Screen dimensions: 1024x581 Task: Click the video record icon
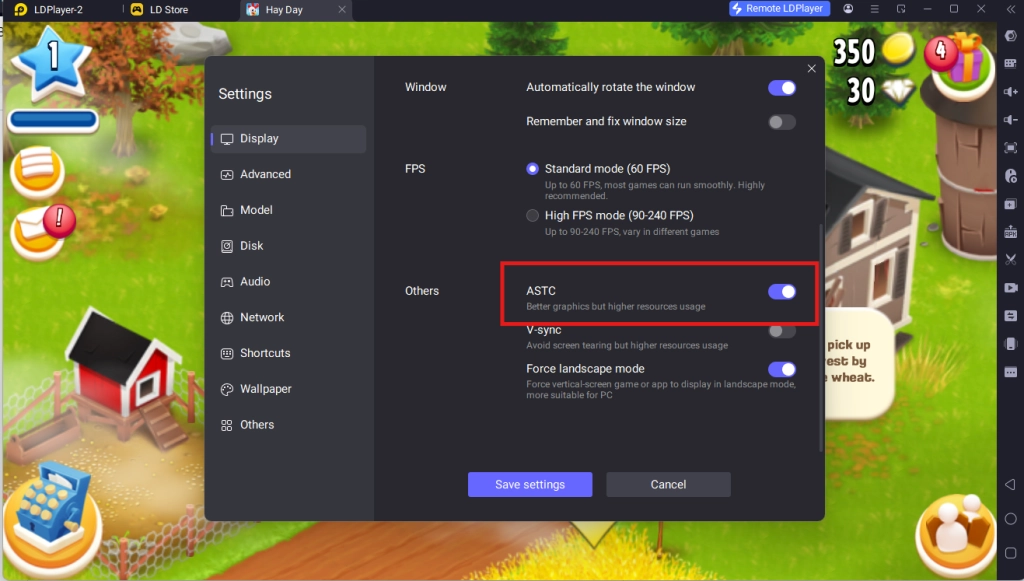click(x=1011, y=288)
